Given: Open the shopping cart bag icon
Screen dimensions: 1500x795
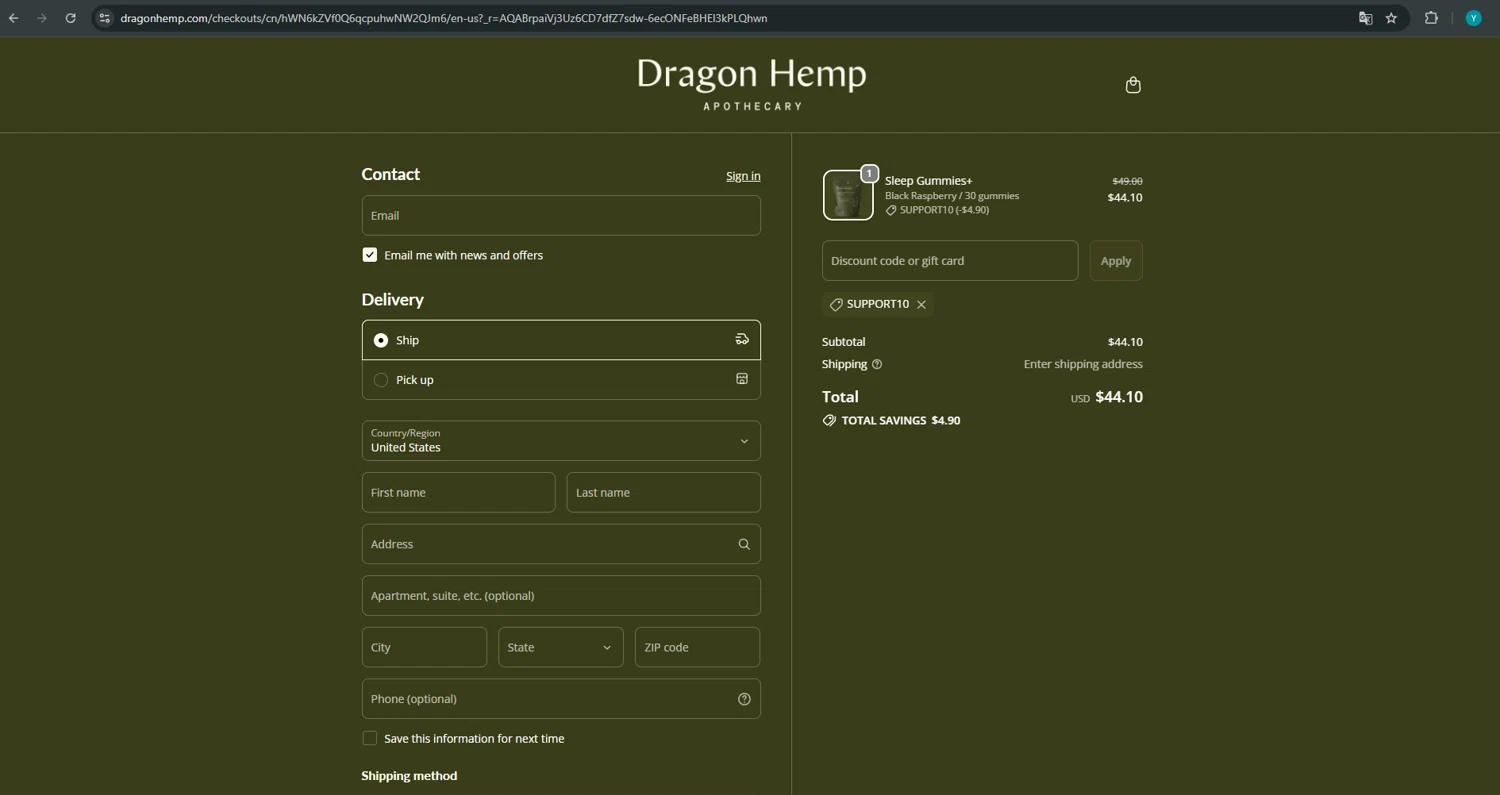Looking at the screenshot, I should [x=1133, y=85].
